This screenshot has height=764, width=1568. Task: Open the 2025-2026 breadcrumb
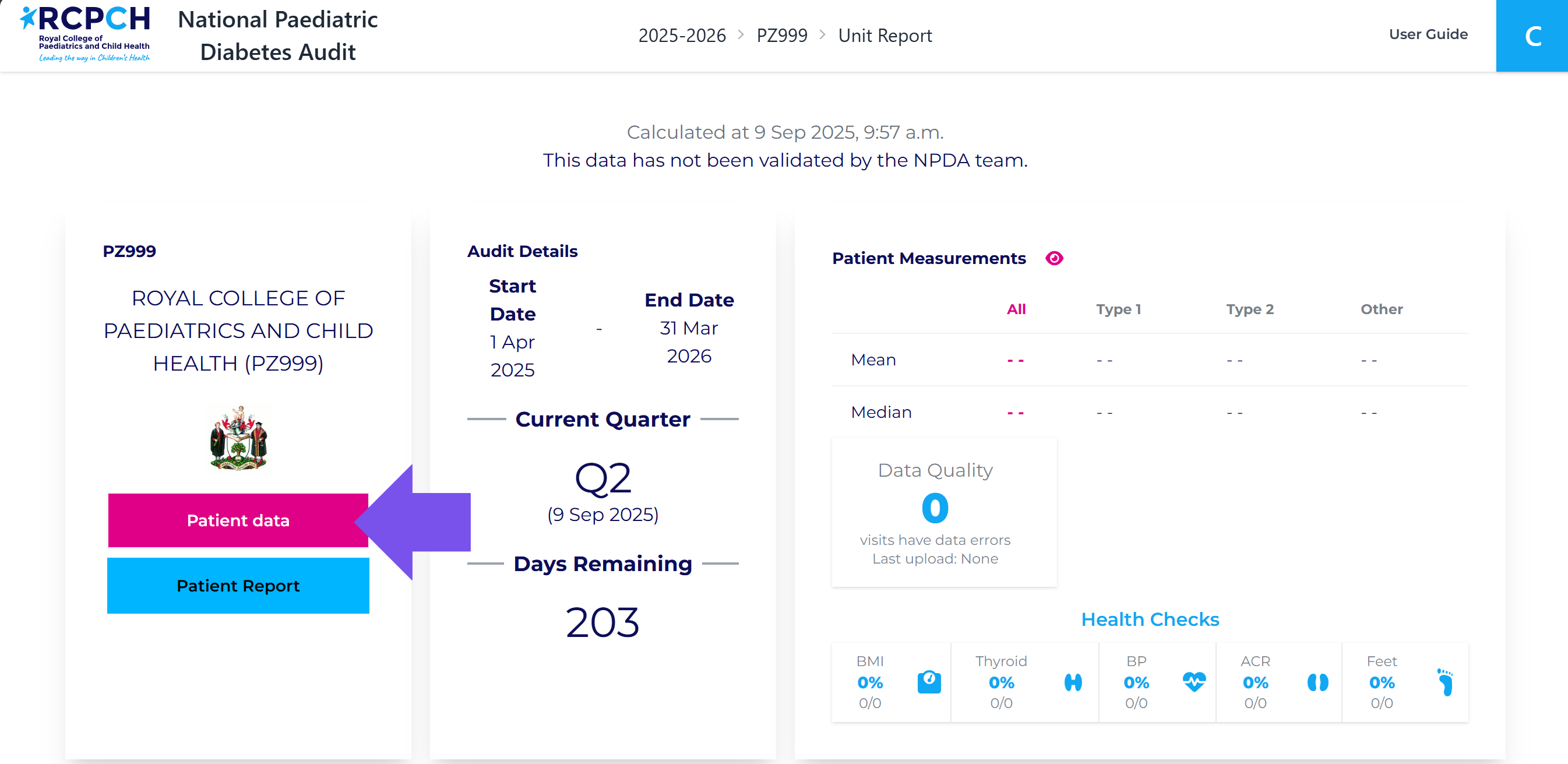tap(682, 36)
